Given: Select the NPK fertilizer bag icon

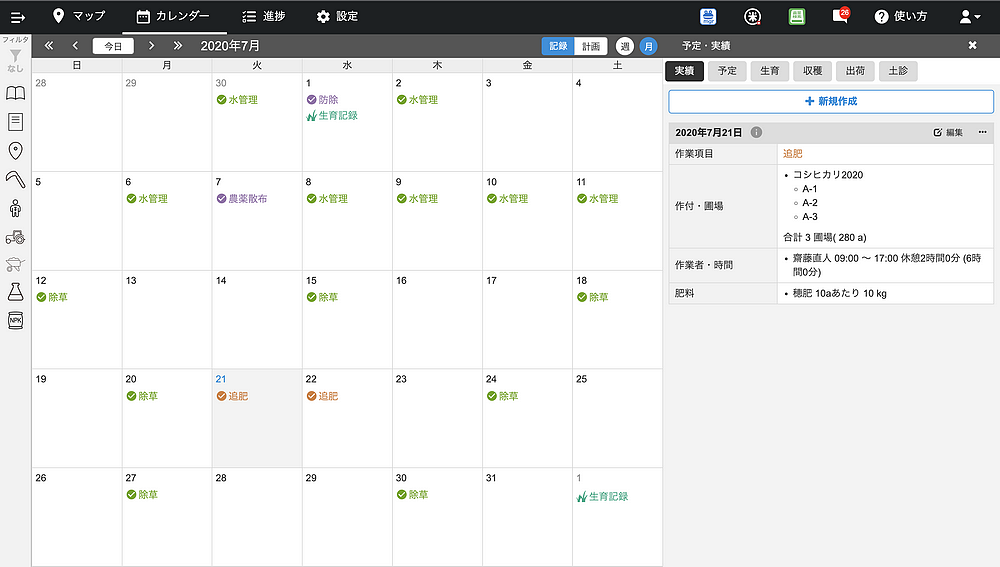Looking at the screenshot, I should 15,321.
